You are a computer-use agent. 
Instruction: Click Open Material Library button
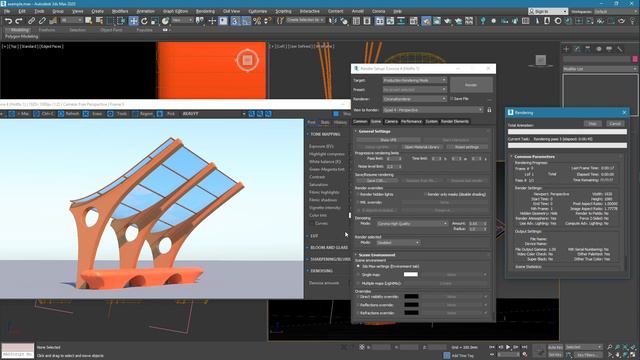pyautogui.click(x=422, y=147)
